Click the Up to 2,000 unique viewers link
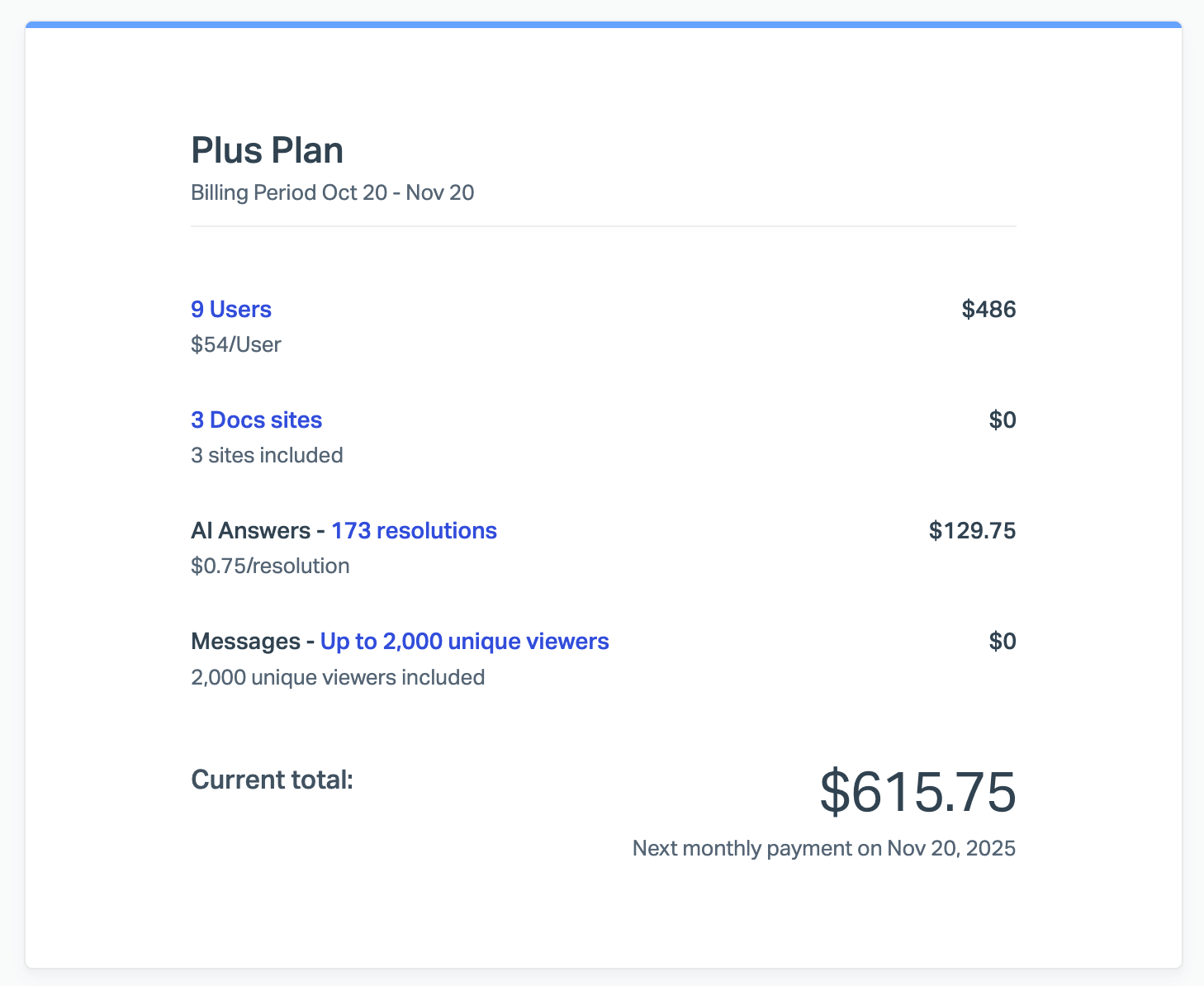Image resolution: width=1204 pixels, height=986 pixels. (464, 642)
